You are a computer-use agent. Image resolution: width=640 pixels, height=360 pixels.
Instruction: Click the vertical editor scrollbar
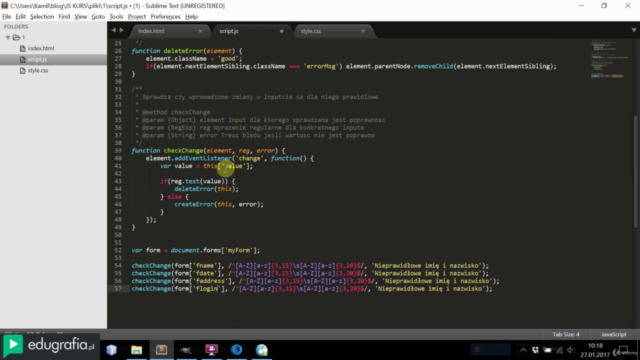pos(636,171)
